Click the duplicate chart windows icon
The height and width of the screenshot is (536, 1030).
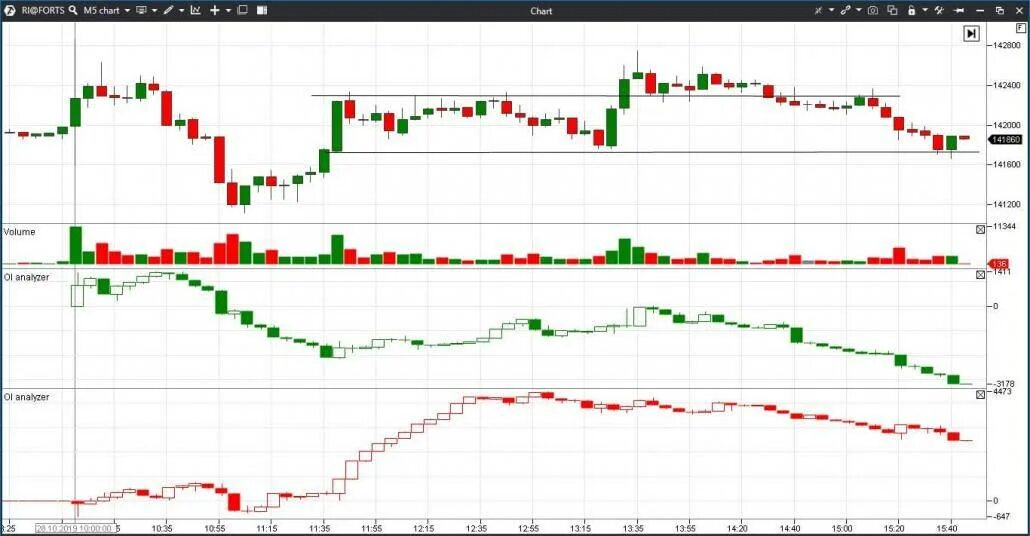tap(892, 11)
